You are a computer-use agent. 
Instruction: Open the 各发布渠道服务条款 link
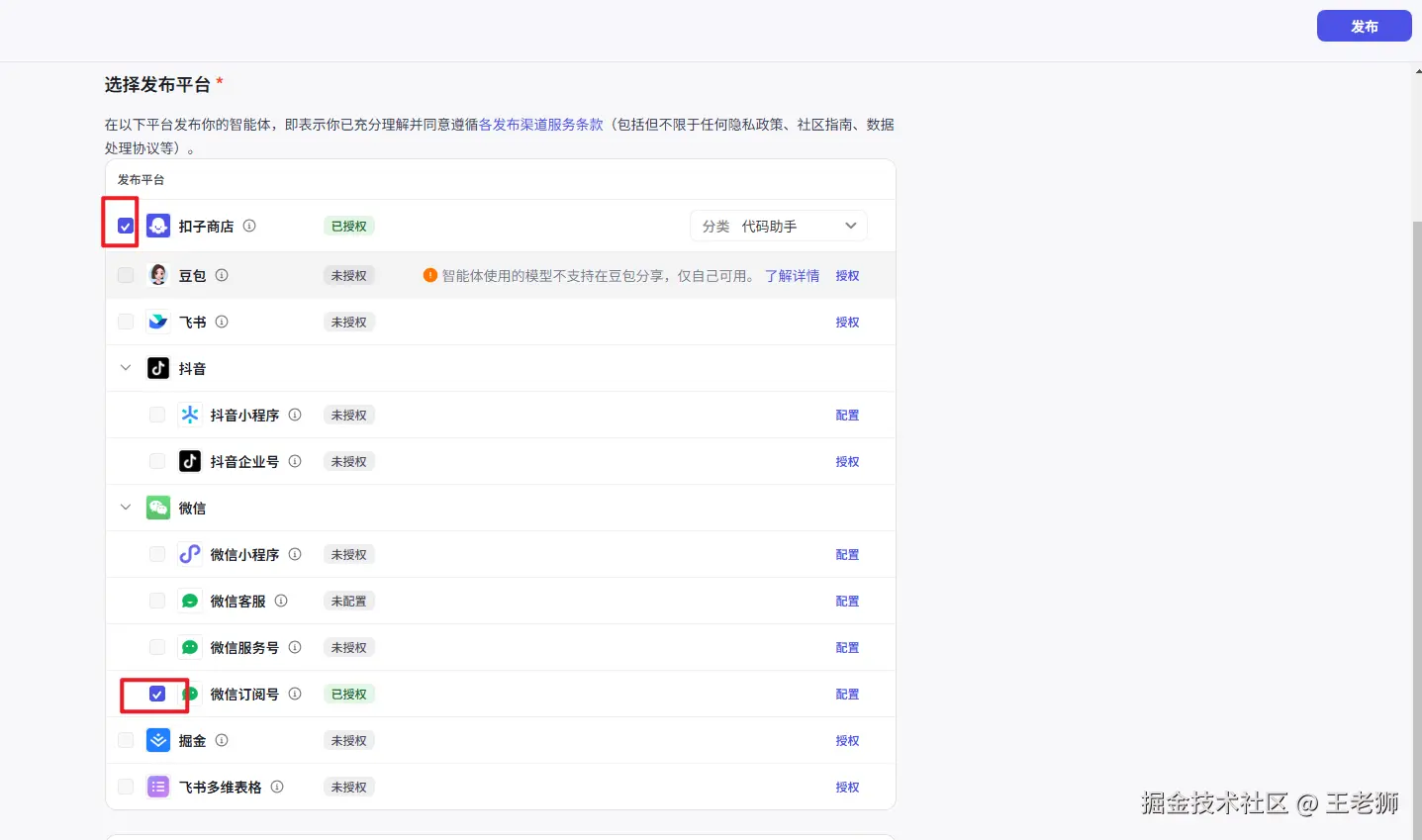[541, 125]
